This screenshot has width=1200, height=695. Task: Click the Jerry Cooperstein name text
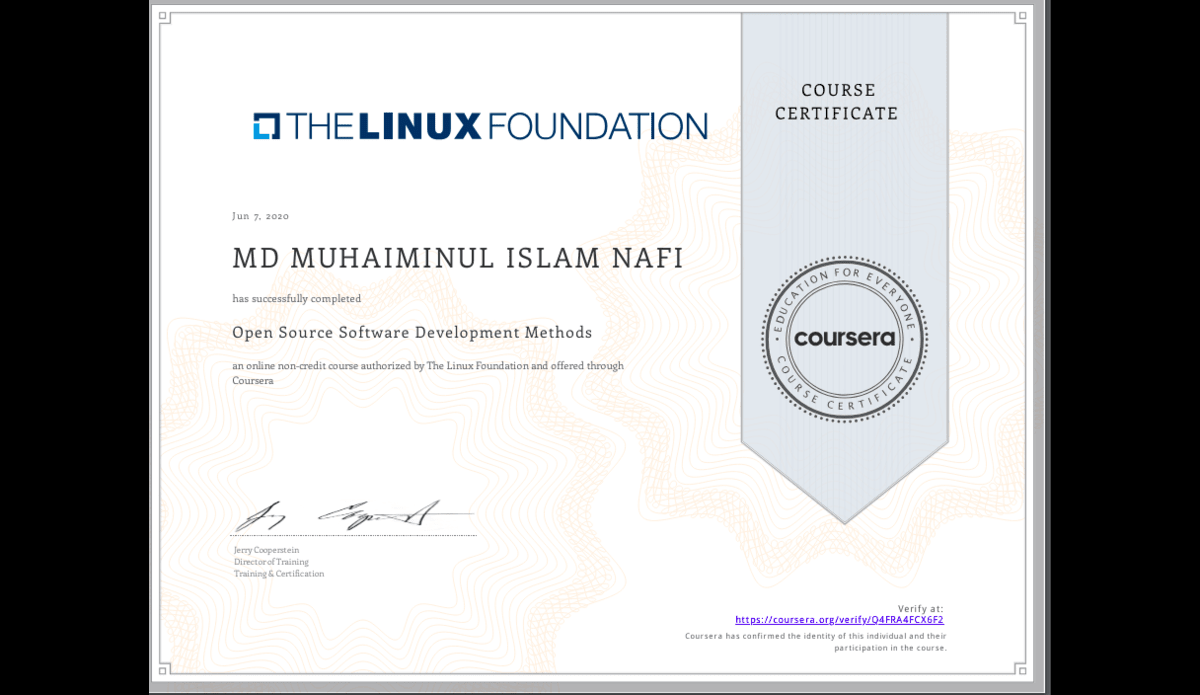coord(266,550)
